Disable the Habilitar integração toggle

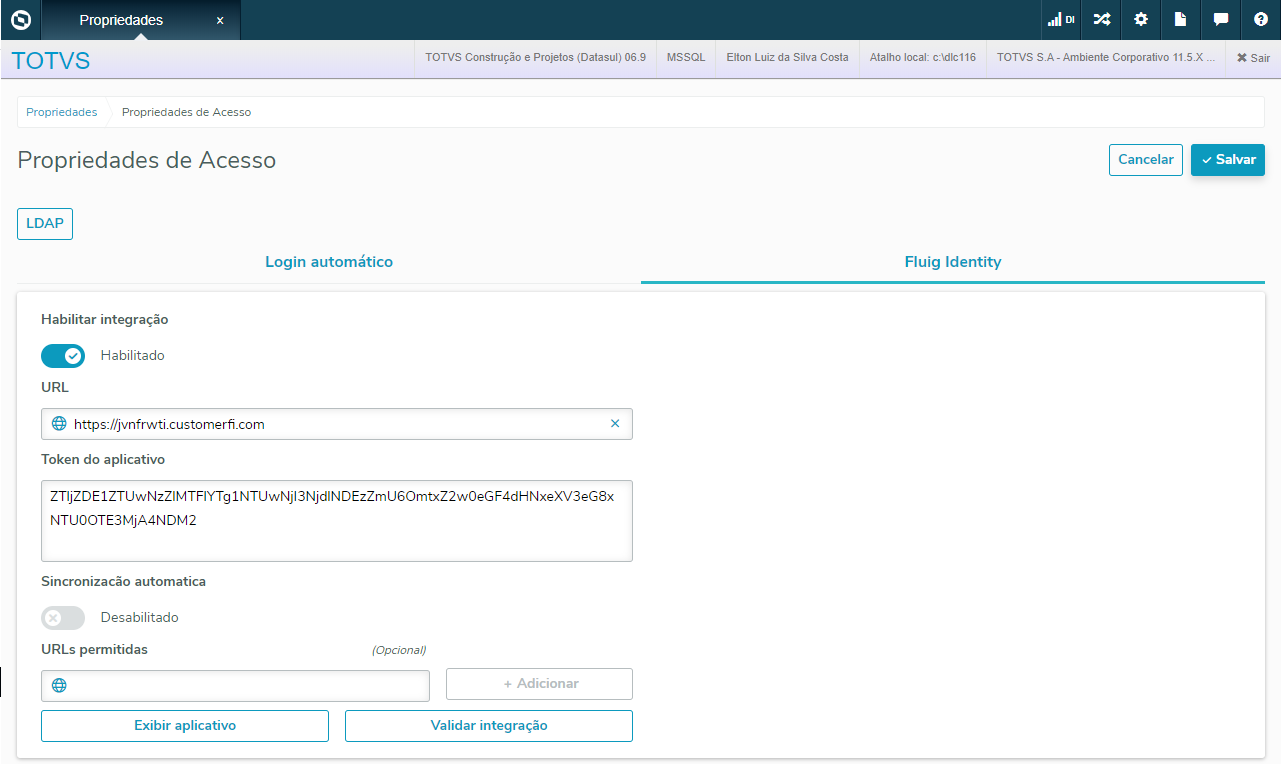[63, 356]
